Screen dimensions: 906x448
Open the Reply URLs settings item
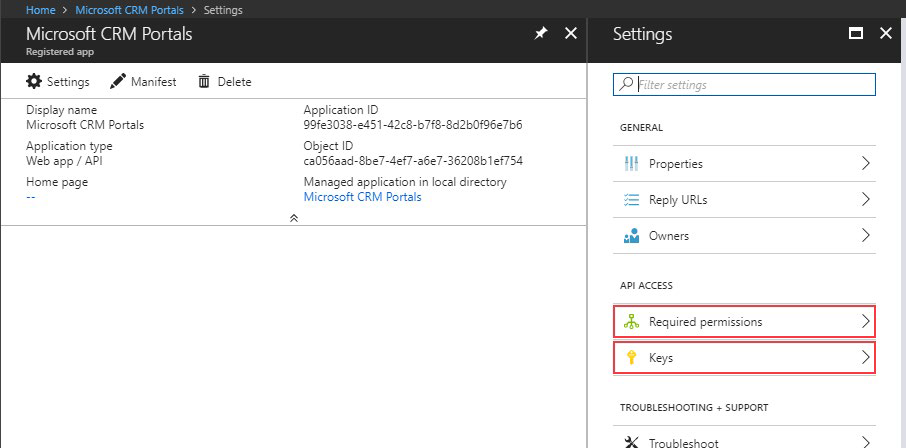click(x=744, y=199)
